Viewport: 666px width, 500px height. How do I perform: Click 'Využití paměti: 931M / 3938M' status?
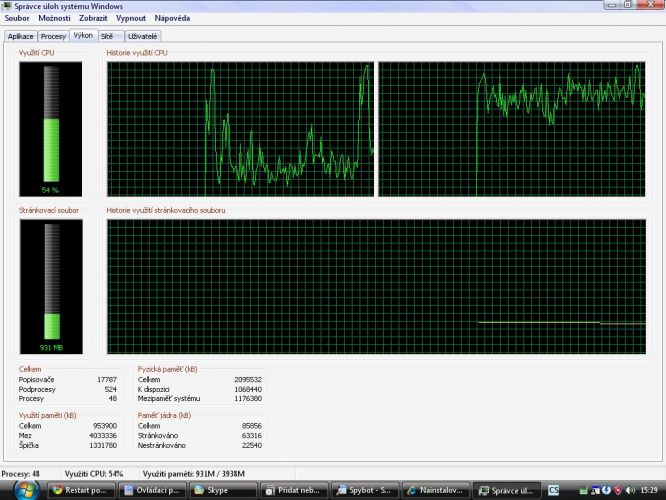pos(194,474)
